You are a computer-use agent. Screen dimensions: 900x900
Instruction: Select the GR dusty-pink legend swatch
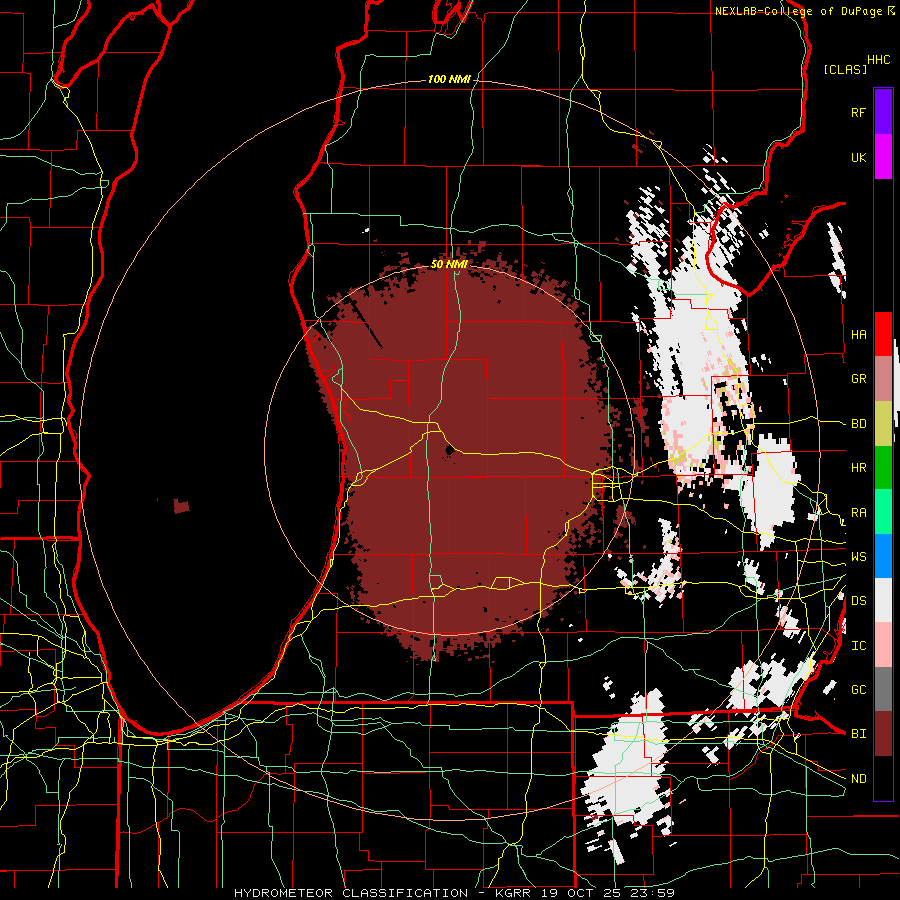[883, 378]
